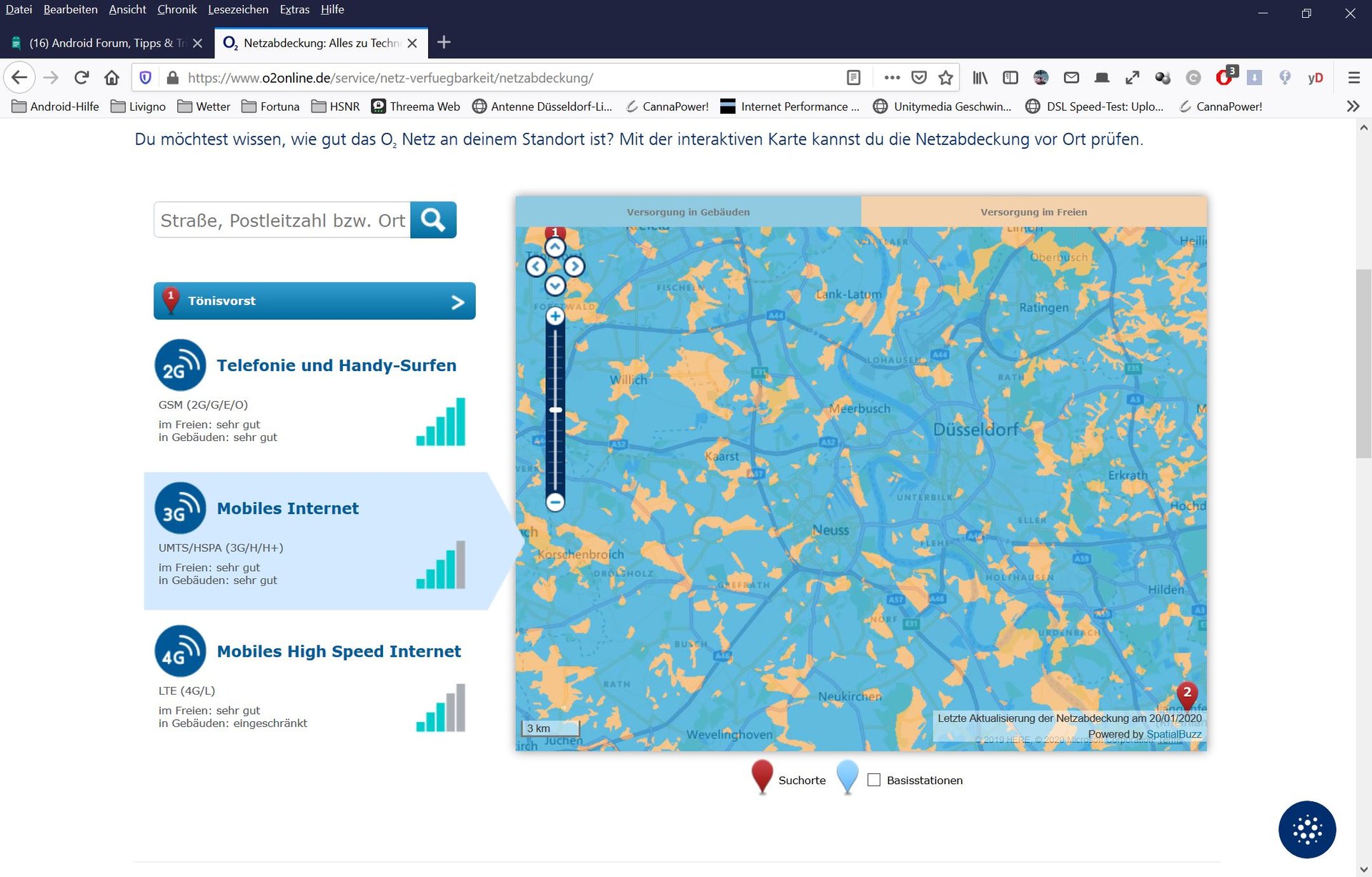Select the 3G coverage icon
This screenshot has height=877, width=1372.
coord(180,508)
